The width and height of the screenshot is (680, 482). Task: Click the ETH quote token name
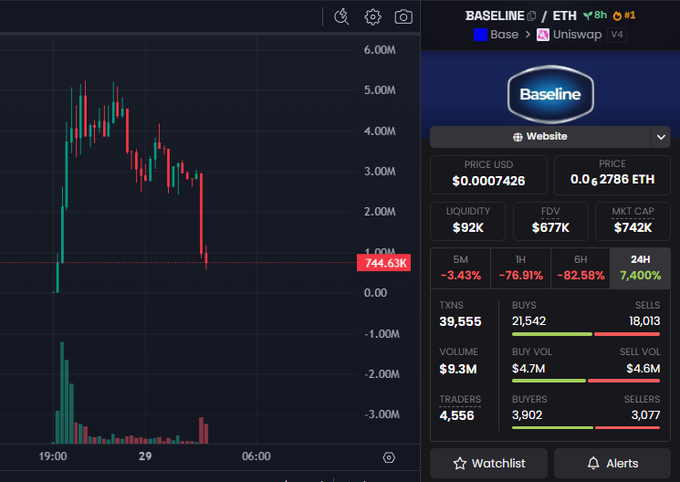564,16
